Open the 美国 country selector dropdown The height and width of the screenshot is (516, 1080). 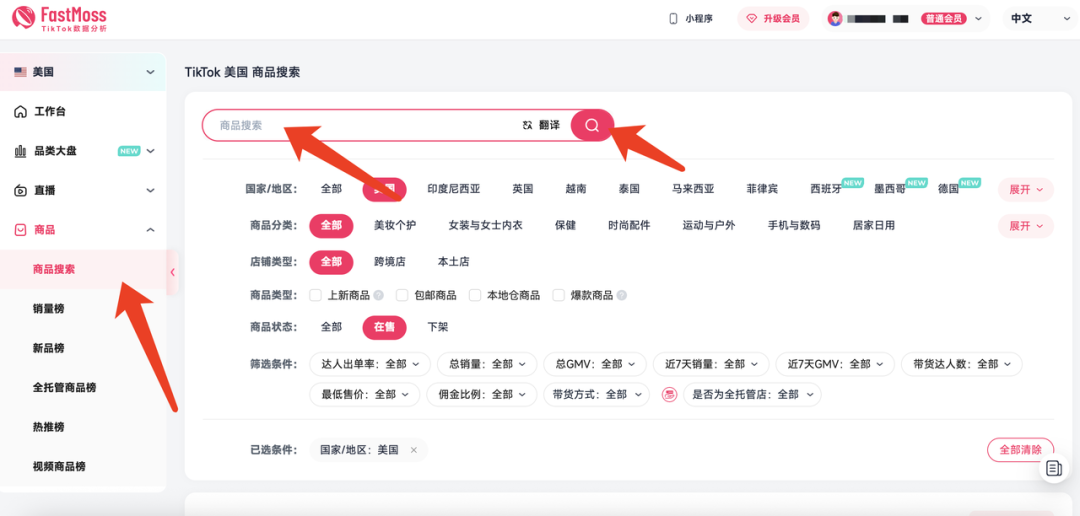[x=83, y=72]
